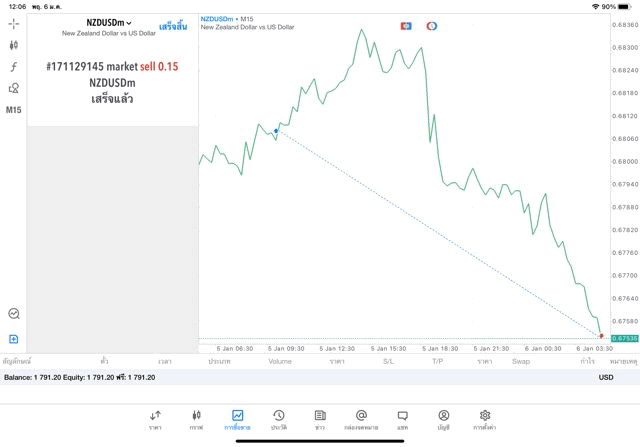640x447 pixels.
Task: Sort trades by the Volume column header
Action: point(280,361)
